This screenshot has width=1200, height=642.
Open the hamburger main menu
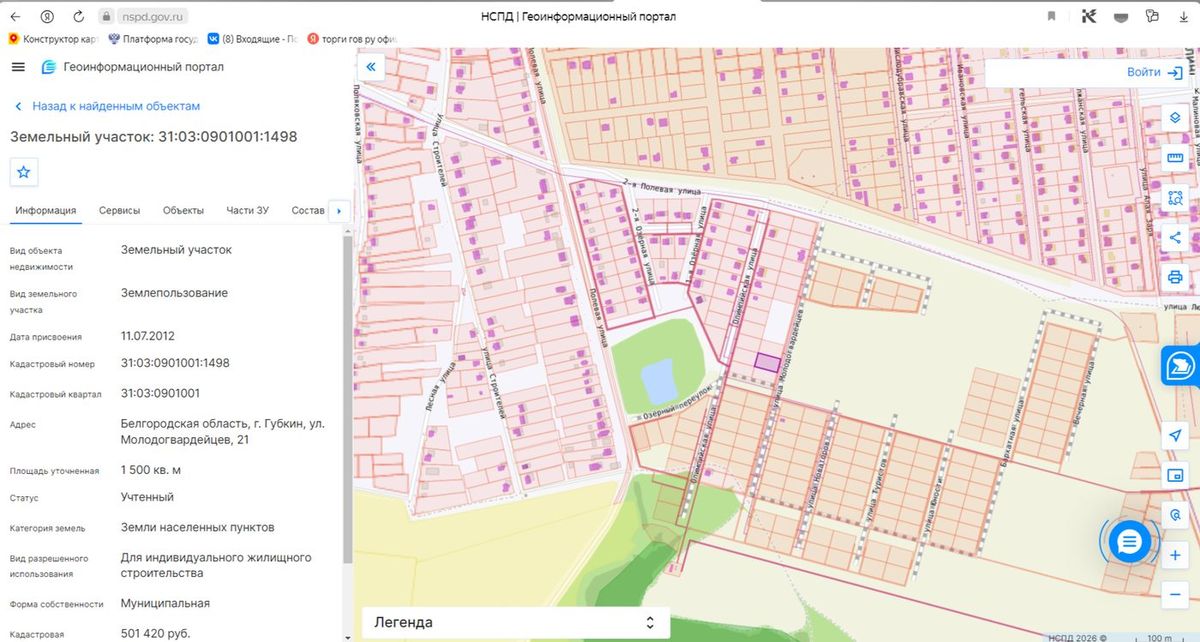[18, 67]
